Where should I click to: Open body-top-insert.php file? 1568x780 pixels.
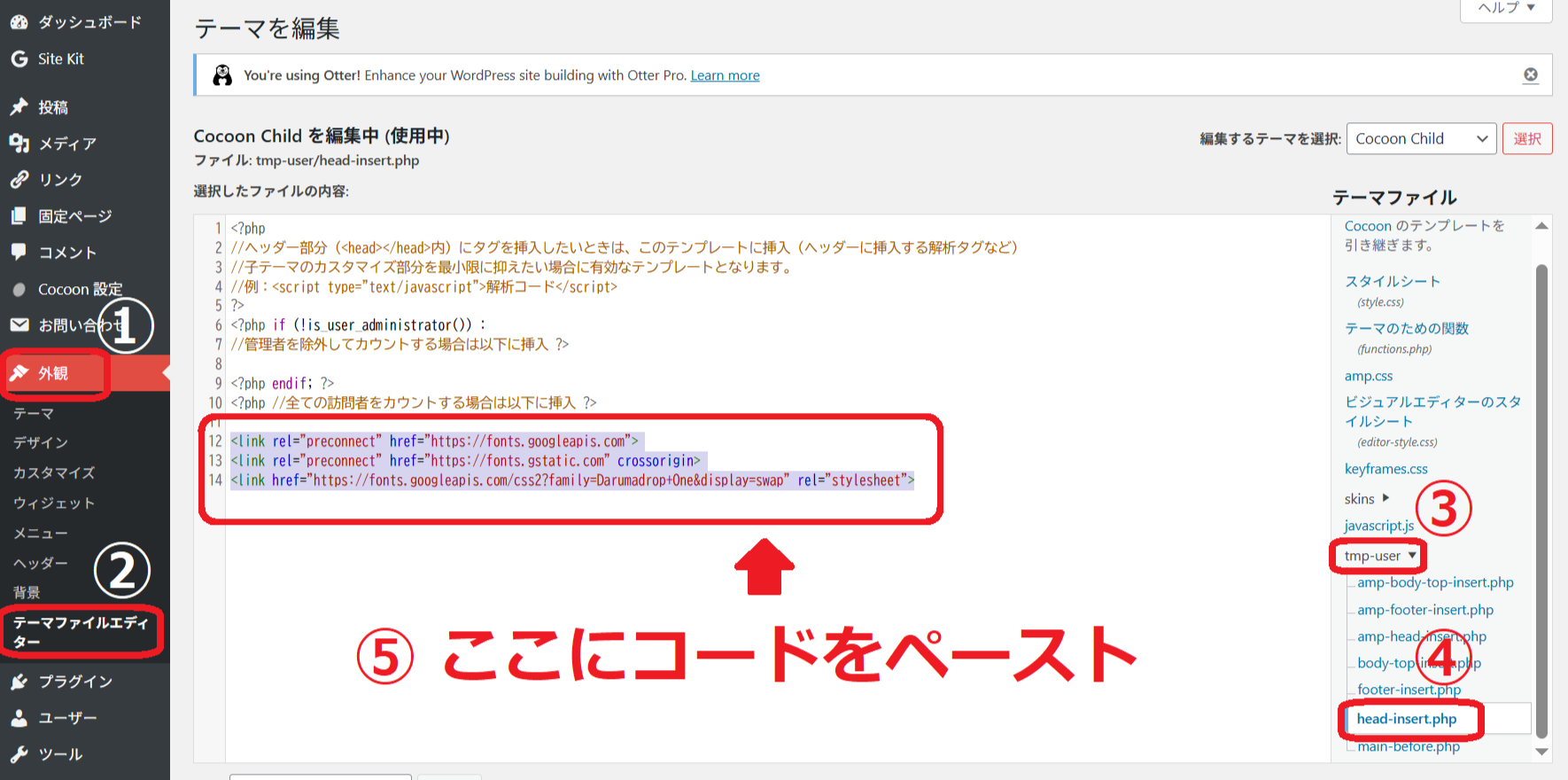tap(1419, 663)
